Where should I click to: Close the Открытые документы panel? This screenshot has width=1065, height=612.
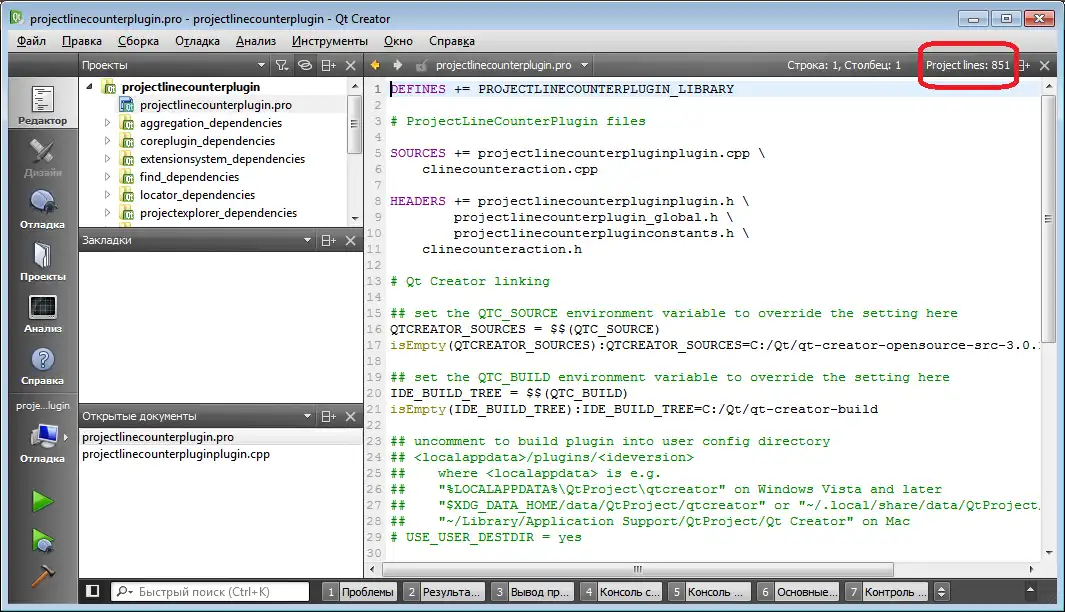[x=350, y=416]
